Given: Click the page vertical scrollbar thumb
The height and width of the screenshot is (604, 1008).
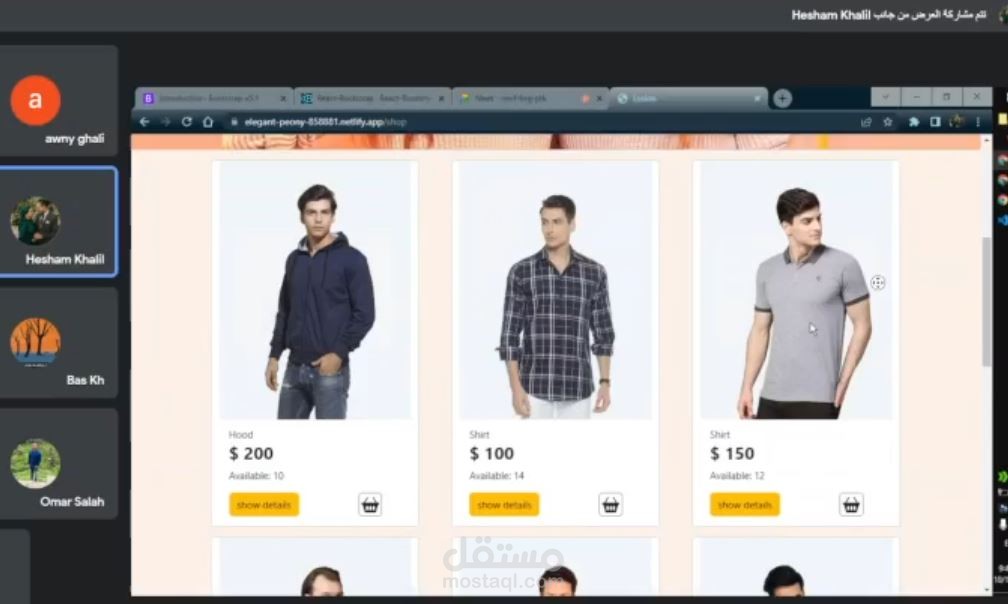Looking at the screenshot, I should 986,302.
